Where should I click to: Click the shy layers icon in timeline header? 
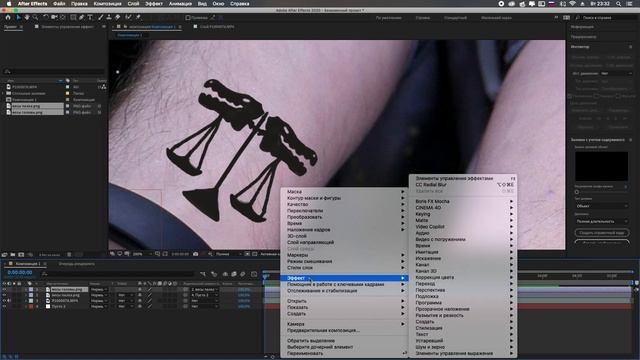pyautogui.click(x=225, y=274)
